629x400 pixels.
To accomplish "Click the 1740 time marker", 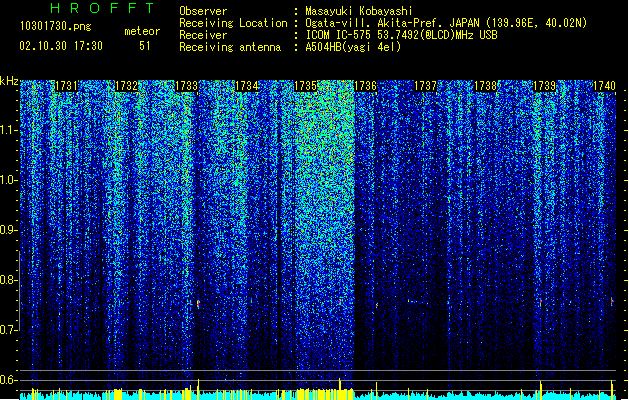I will 604,86.
